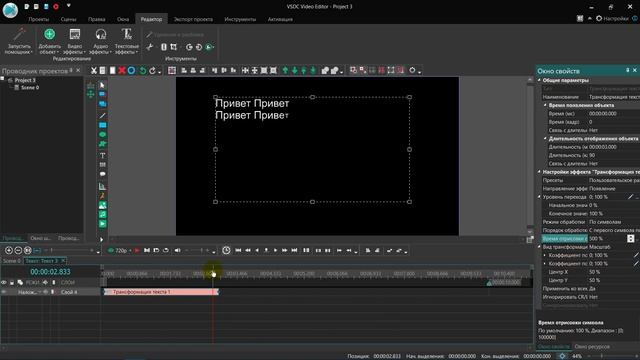The width and height of the screenshot is (640, 360).
Task: Click the timeline zoom out minus icon
Action: [18, 250]
